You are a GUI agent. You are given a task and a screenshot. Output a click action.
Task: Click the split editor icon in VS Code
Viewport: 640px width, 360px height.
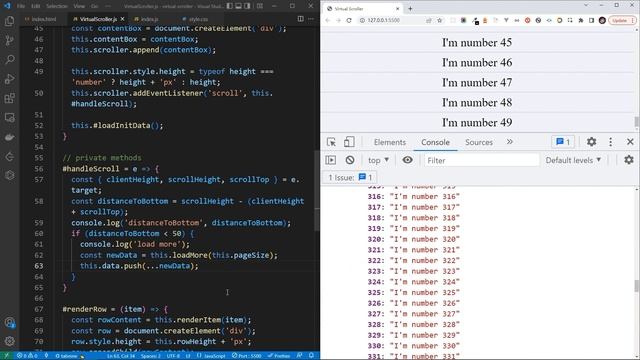[x=300, y=19]
